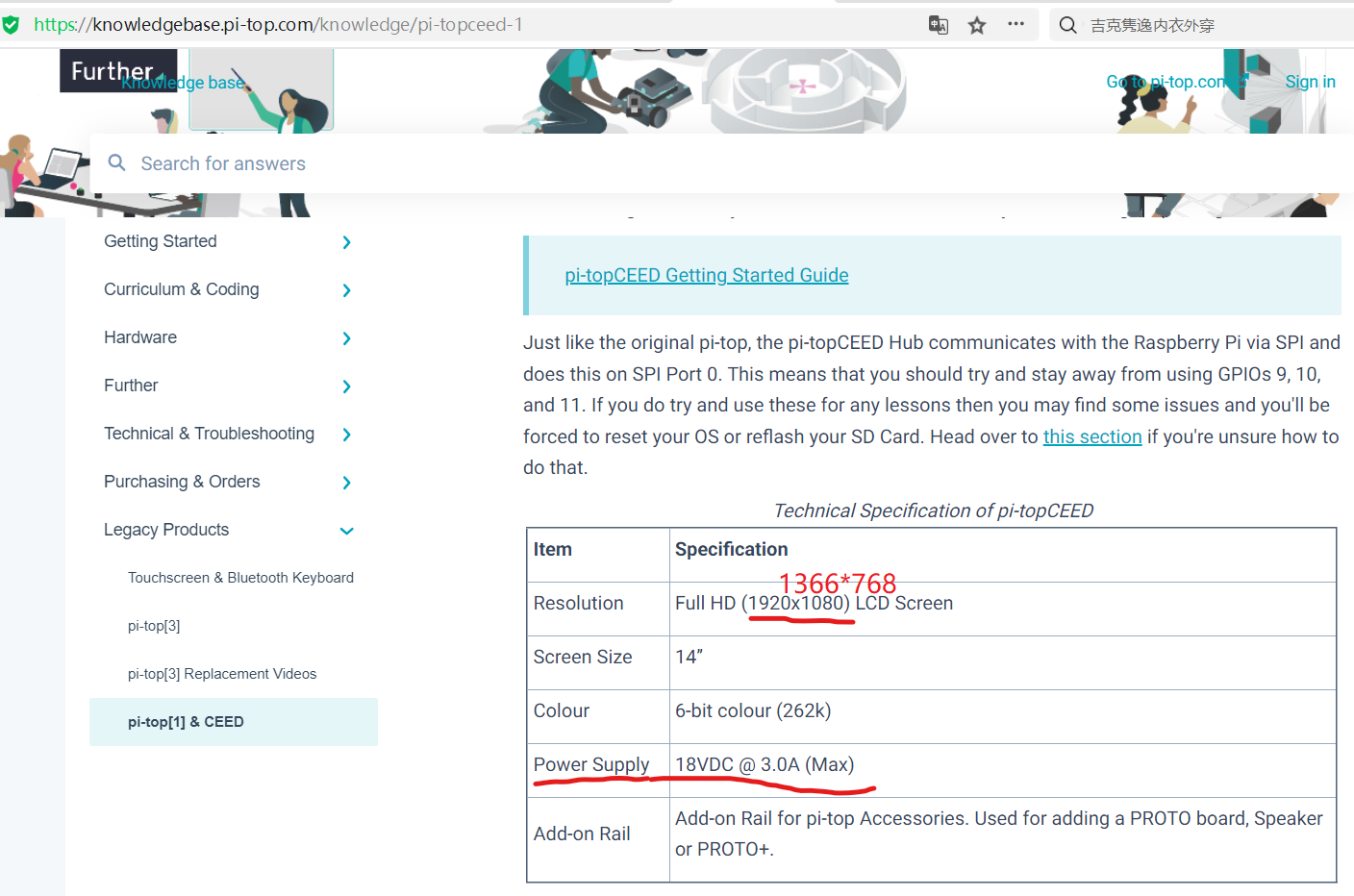Expand Purchasing & Orders chevron

[x=347, y=483]
